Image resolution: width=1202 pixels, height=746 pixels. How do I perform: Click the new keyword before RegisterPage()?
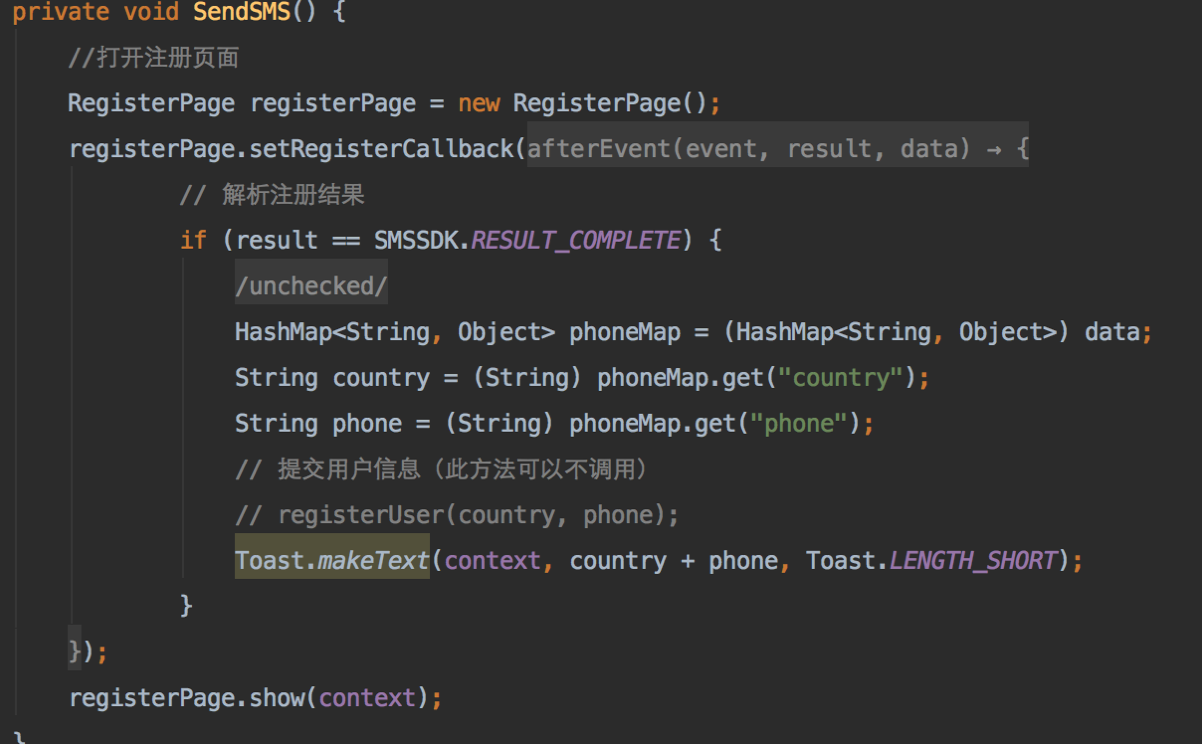(x=479, y=103)
